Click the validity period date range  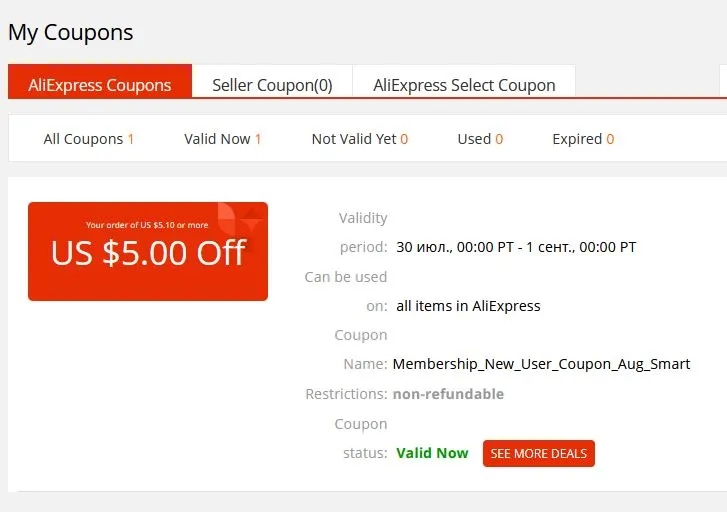pos(516,247)
